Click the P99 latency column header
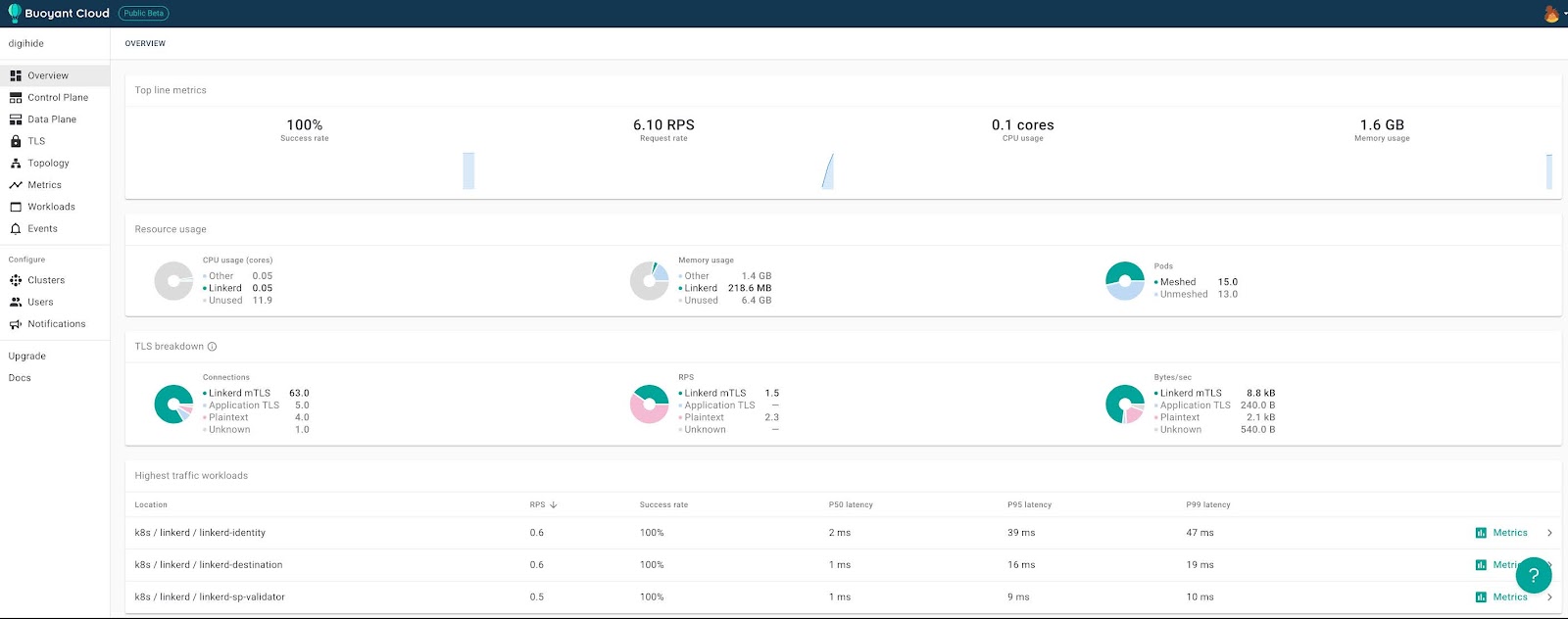This screenshot has height=619, width=1568. pos(1208,505)
